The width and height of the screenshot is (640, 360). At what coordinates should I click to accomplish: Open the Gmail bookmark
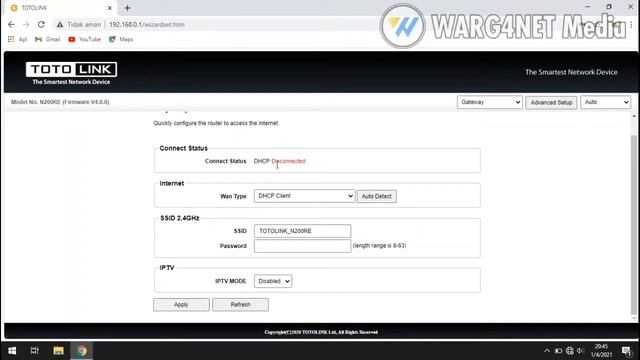(47, 39)
